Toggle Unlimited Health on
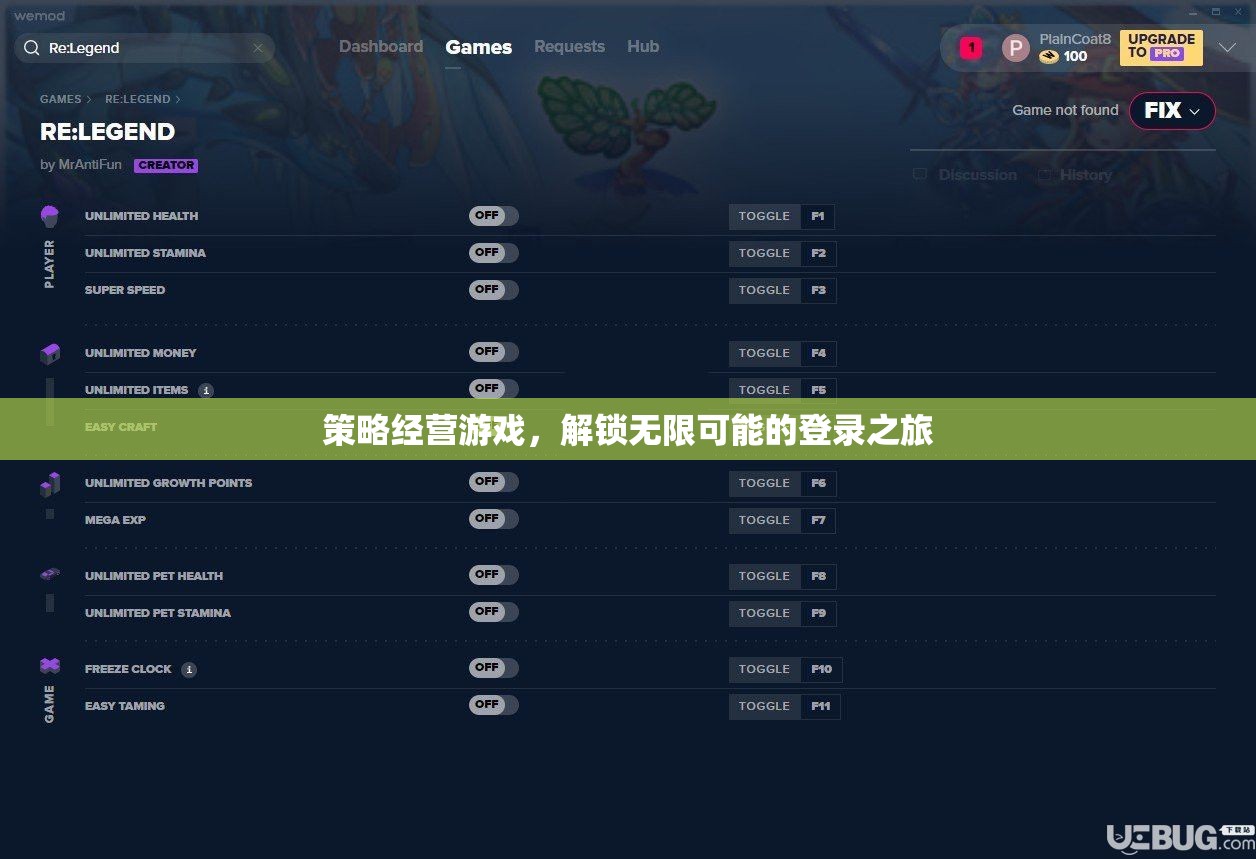Viewport: 1256px width, 859px height. coord(494,216)
